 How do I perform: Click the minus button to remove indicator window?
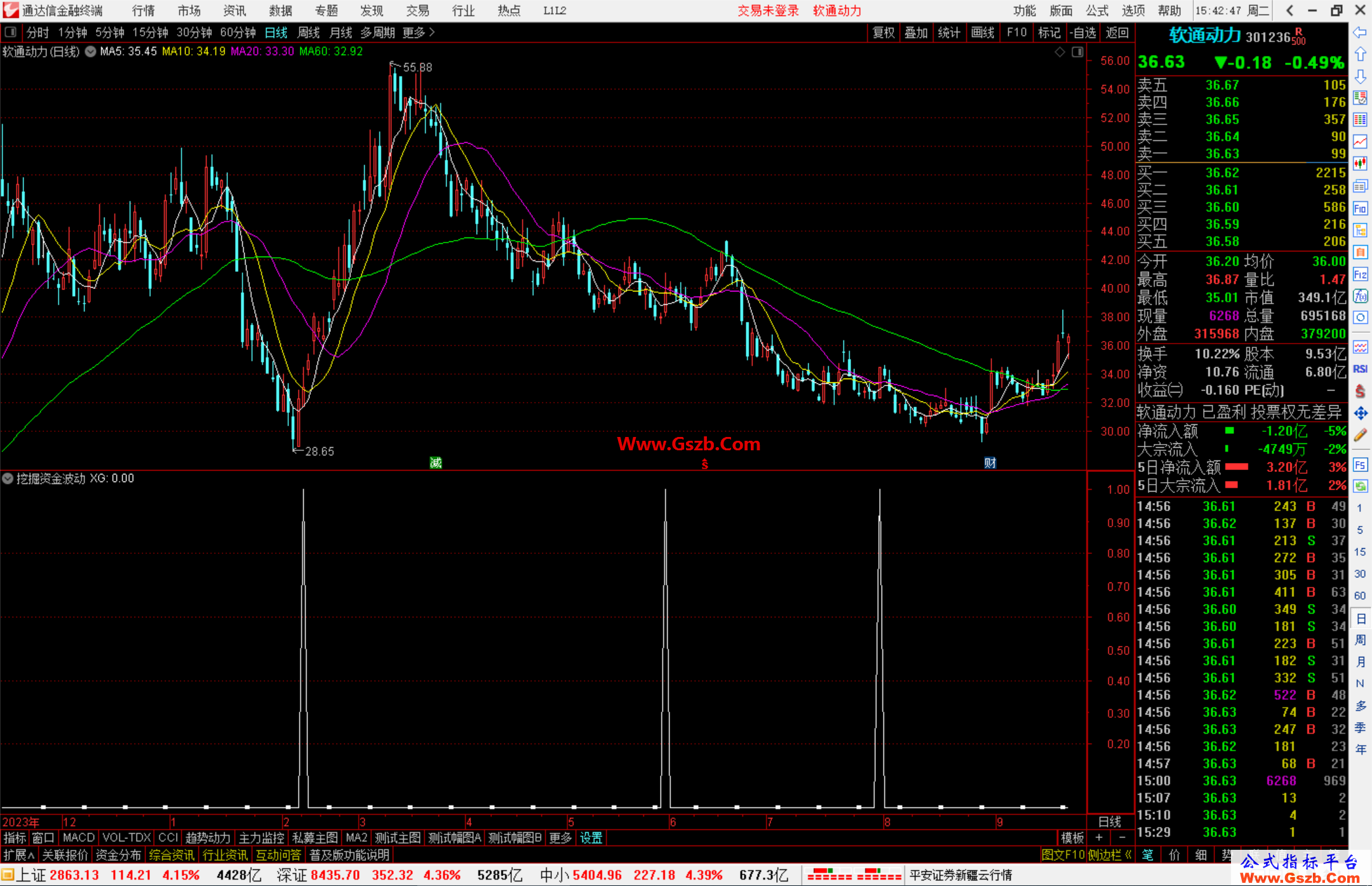coord(1122,838)
